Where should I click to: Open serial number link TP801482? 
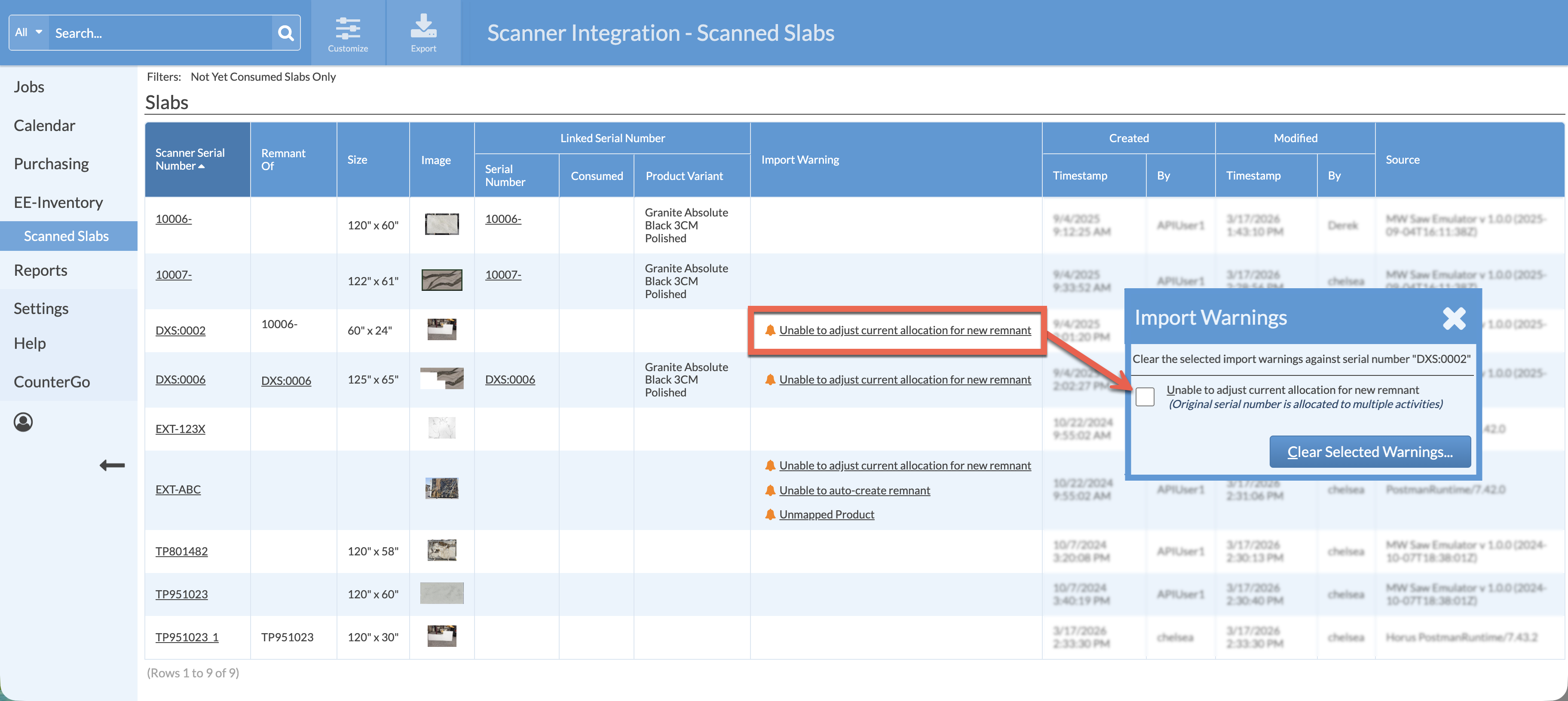coord(181,551)
